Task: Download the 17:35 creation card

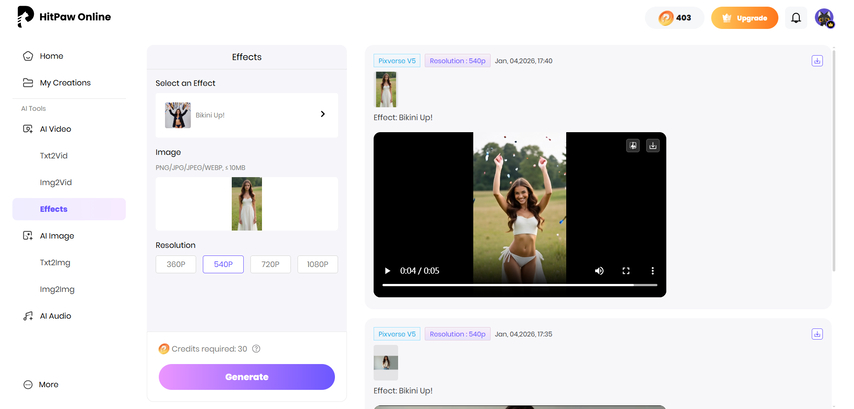Action: (817, 334)
